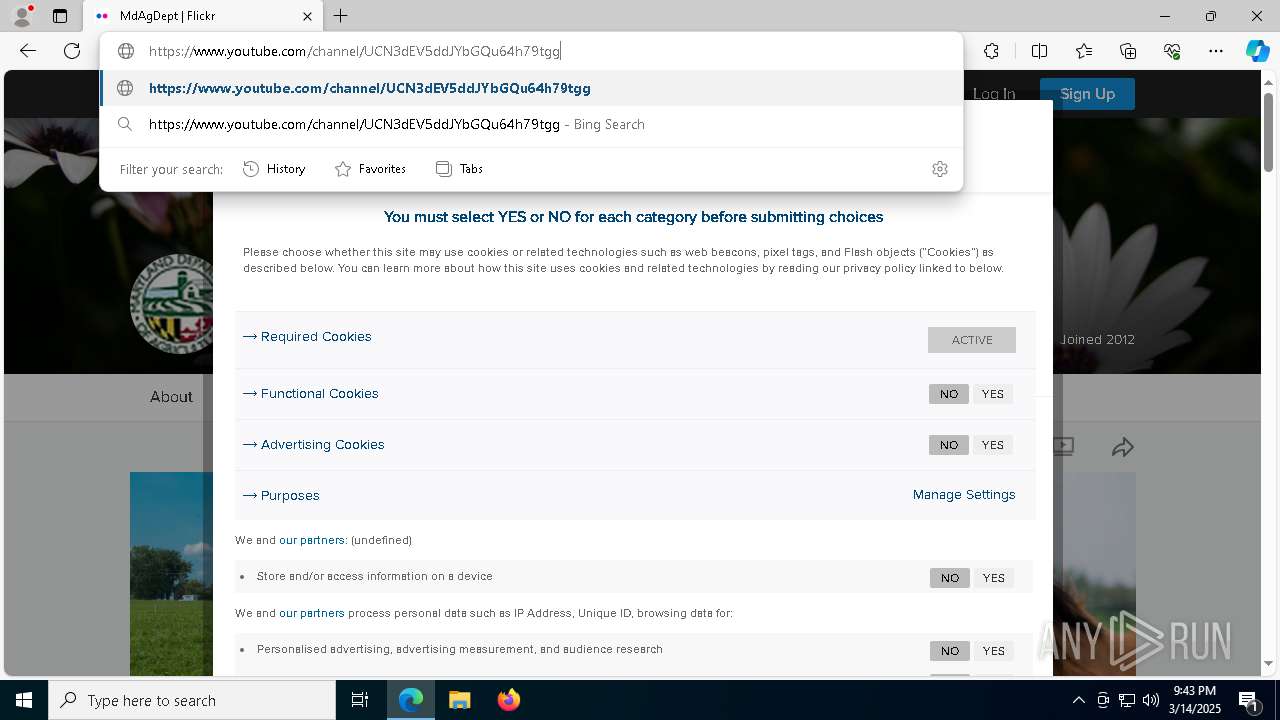The height and width of the screenshot is (720, 1280).
Task: Open the Extensions puzzle icon
Action: pos(991,51)
